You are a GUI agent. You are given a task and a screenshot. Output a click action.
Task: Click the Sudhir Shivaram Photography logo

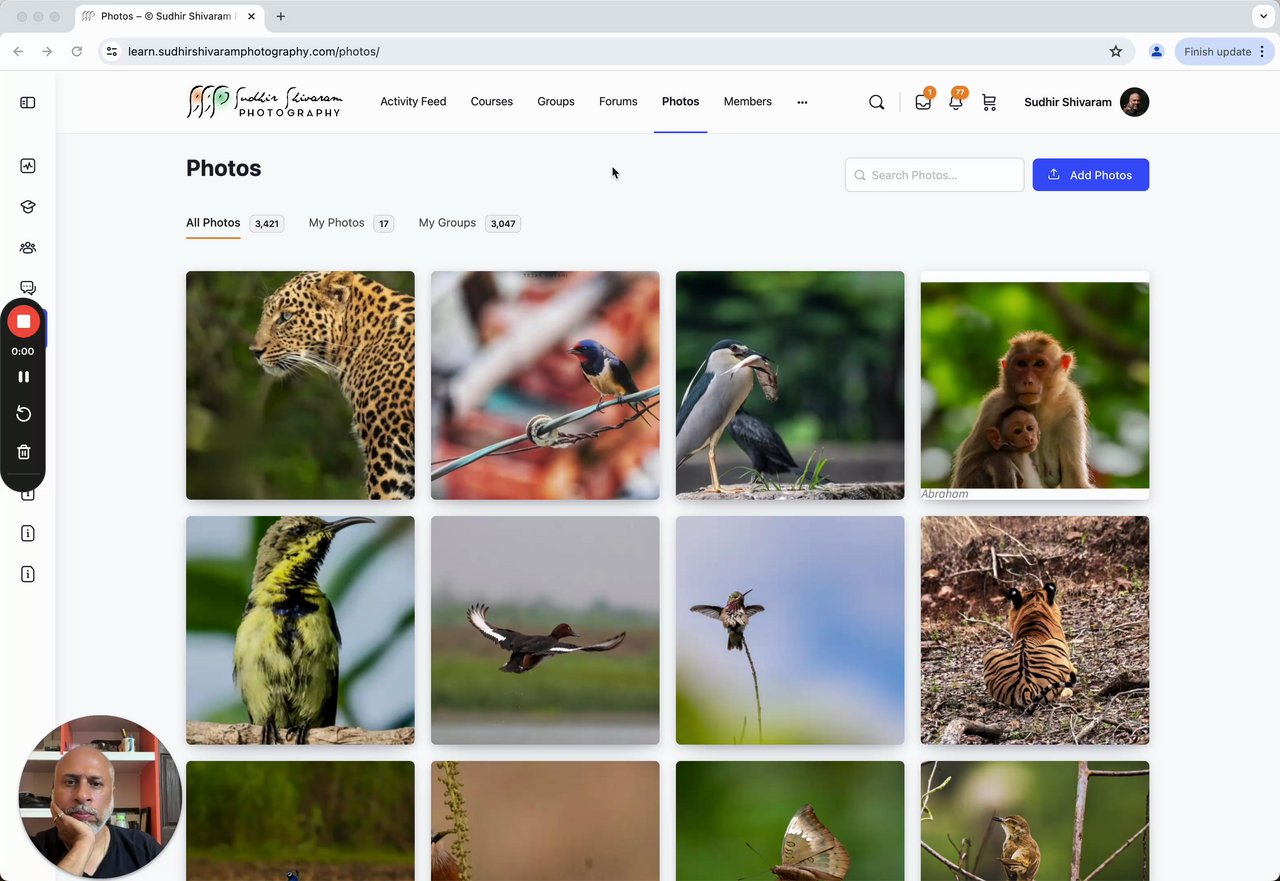(264, 101)
